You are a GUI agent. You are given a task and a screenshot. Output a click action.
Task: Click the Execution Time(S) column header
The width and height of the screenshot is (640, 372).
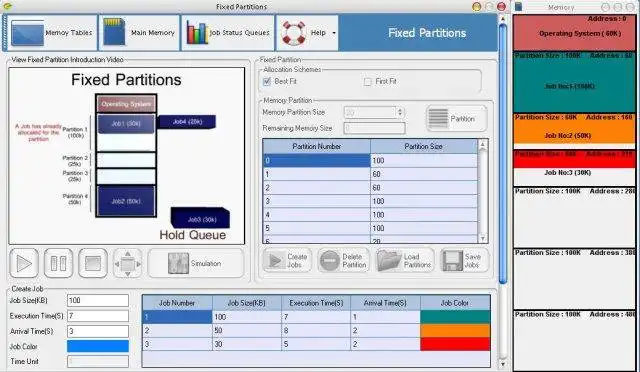click(316, 303)
